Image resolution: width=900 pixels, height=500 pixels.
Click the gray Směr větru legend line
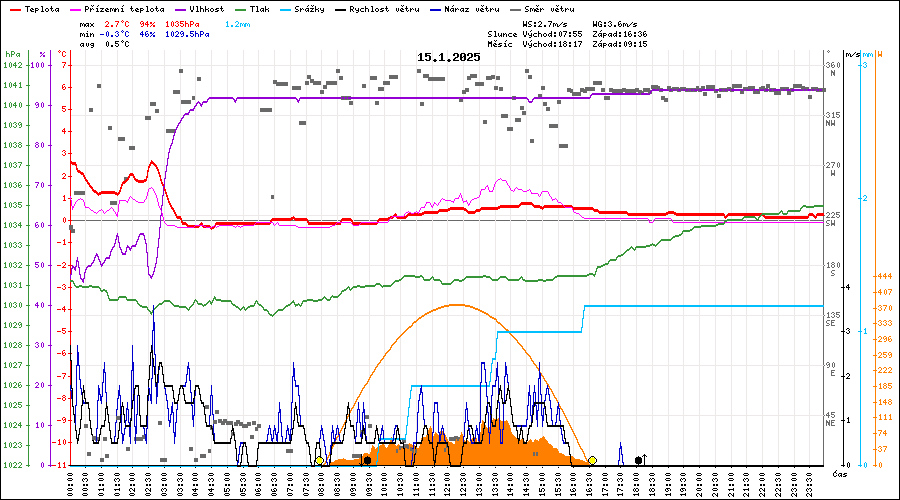[x=515, y=8]
